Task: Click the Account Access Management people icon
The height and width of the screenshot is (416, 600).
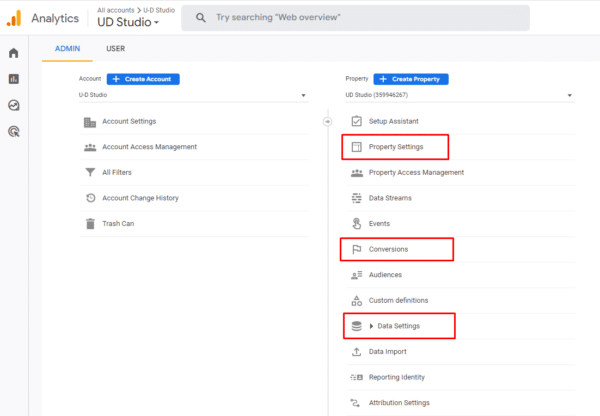Action: click(90, 147)
